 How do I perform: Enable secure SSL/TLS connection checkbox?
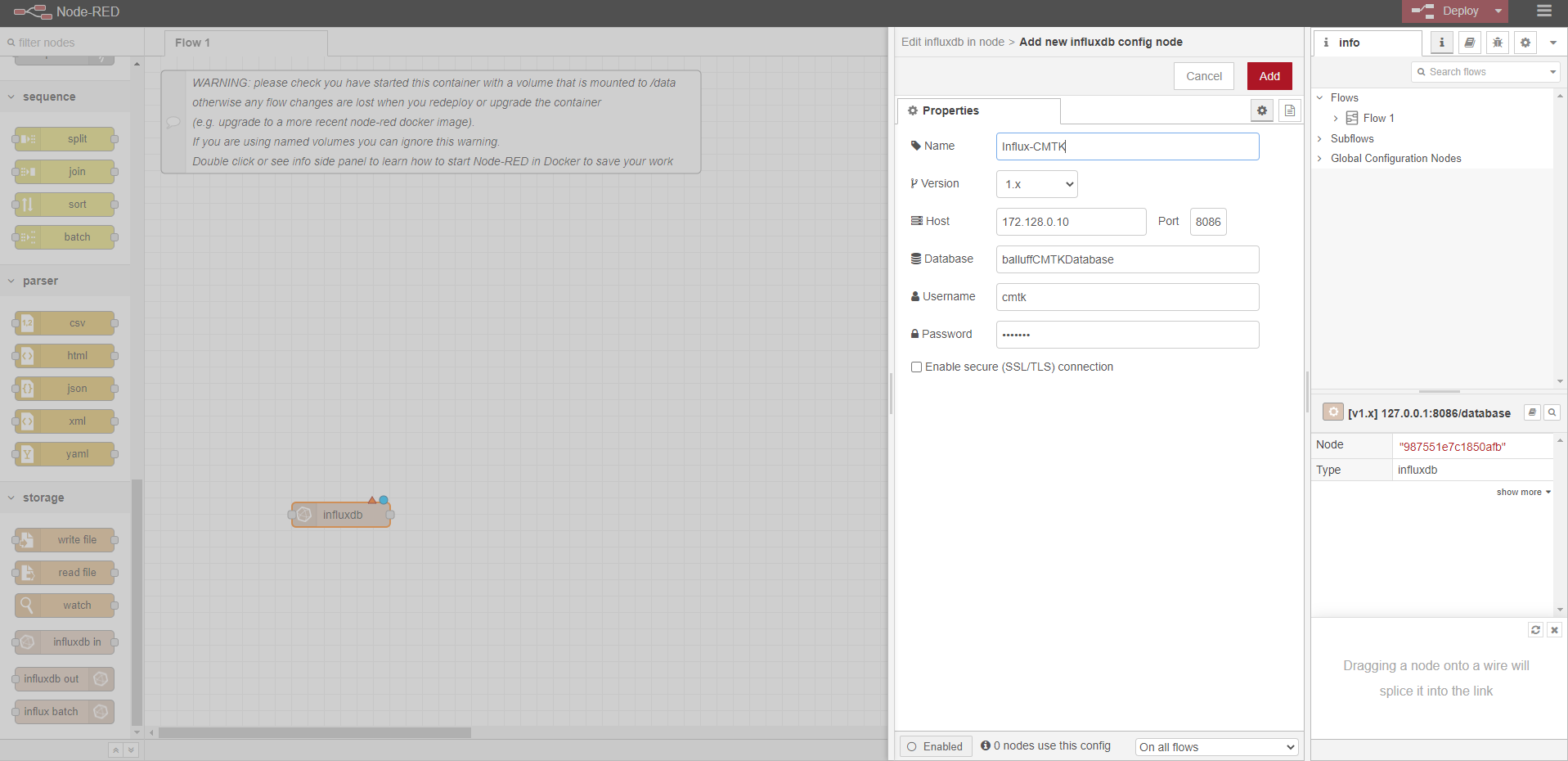click(917, 367)
